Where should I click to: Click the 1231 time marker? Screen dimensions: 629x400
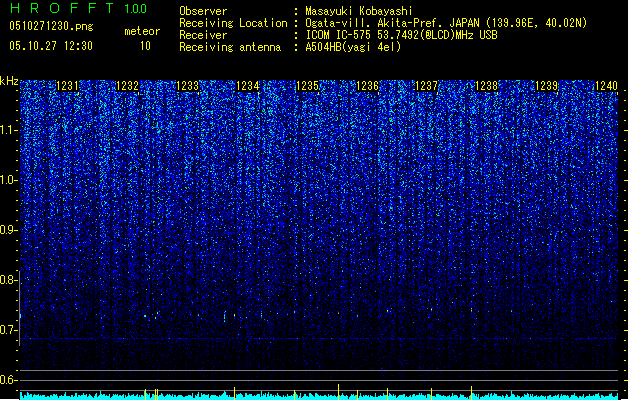pyautogui.click(x=67, y=86)
